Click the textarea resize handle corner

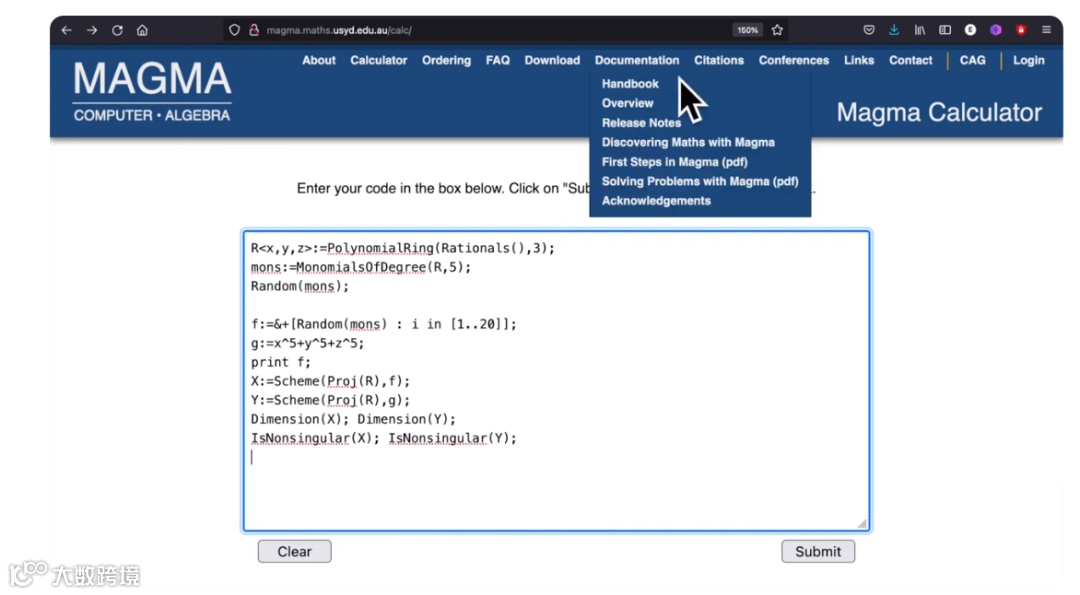[x=862, y=523]
